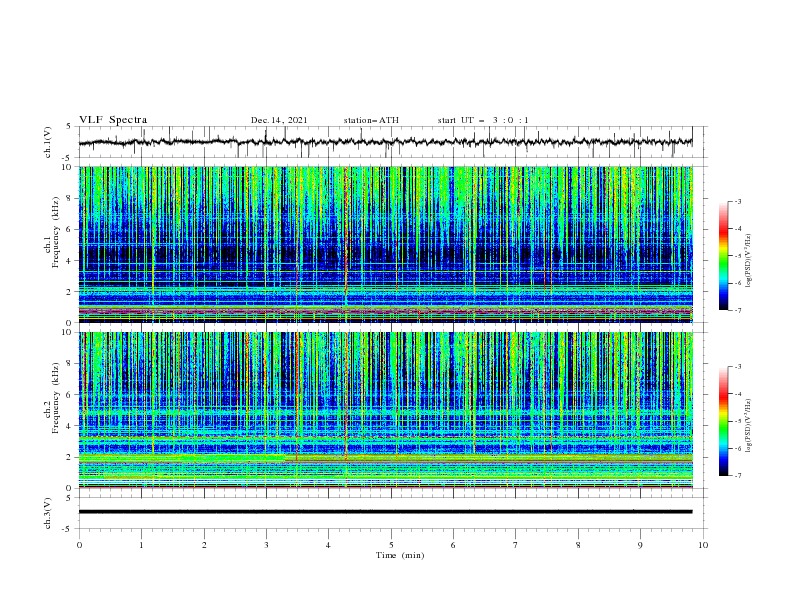Click the ch.1 color bar "-3" tick label
The height and width of the screenshot is (612, 792).
(x=737, y=201)
